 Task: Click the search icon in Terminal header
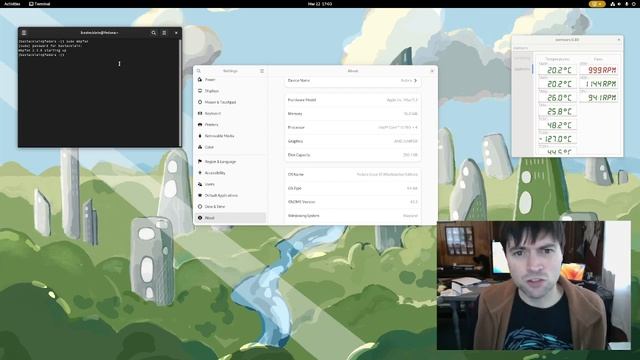pyautogui.click(x=153, y=33)
